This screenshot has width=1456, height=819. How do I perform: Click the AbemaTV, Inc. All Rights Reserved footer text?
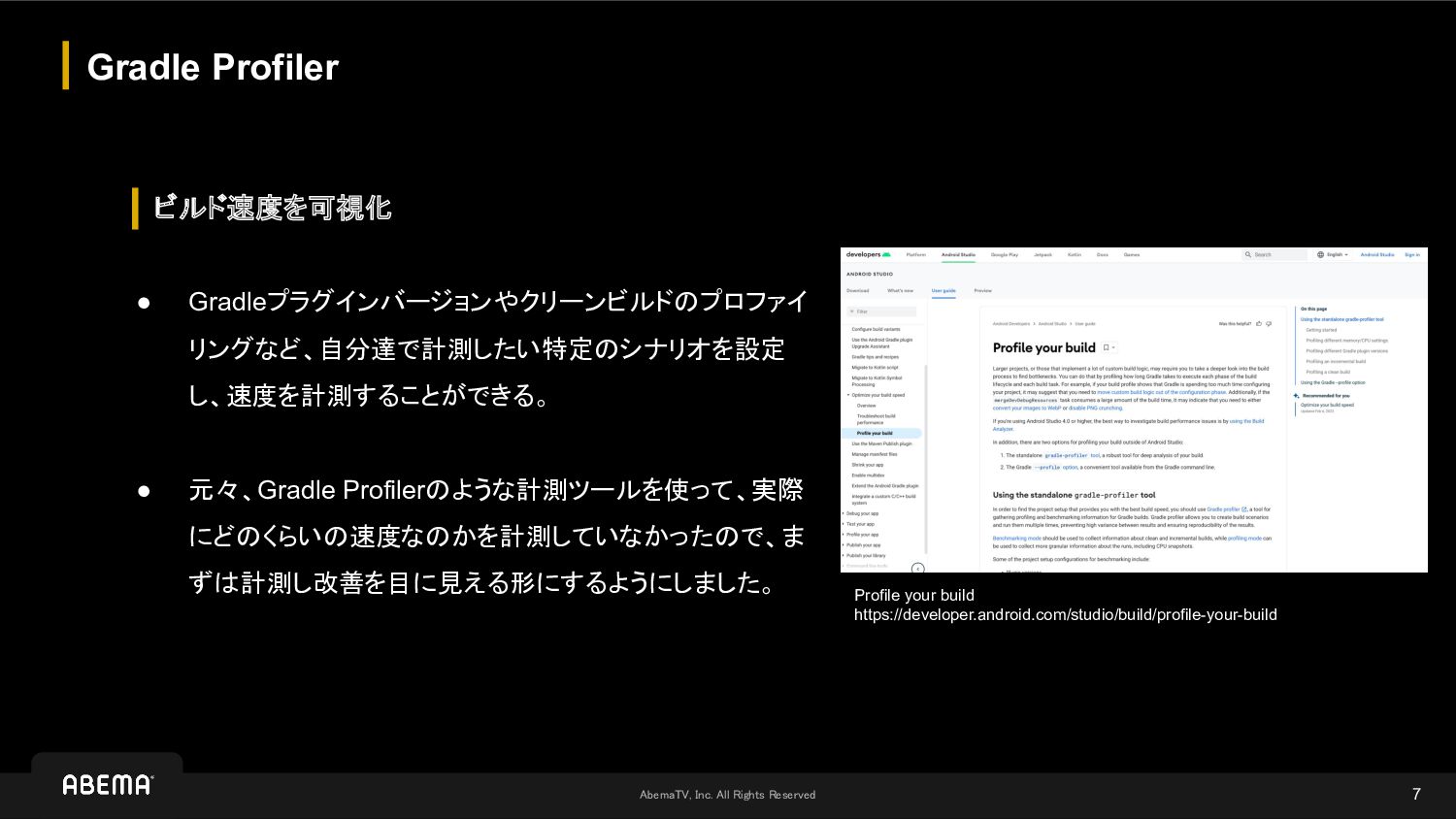click(727, 795)
